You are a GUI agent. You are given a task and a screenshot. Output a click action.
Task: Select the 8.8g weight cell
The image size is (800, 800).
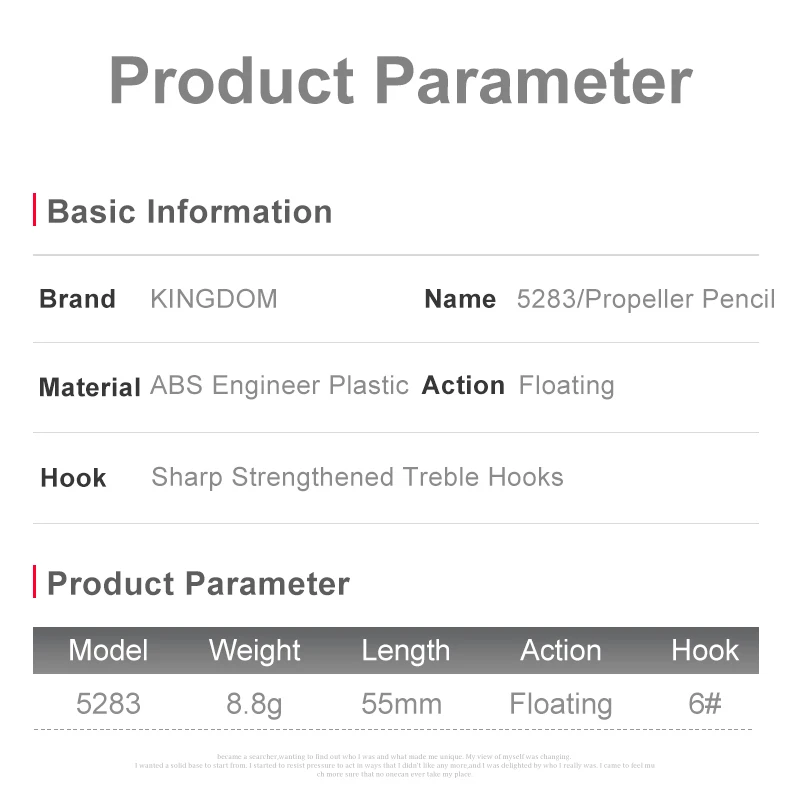[x=254, y=705]
